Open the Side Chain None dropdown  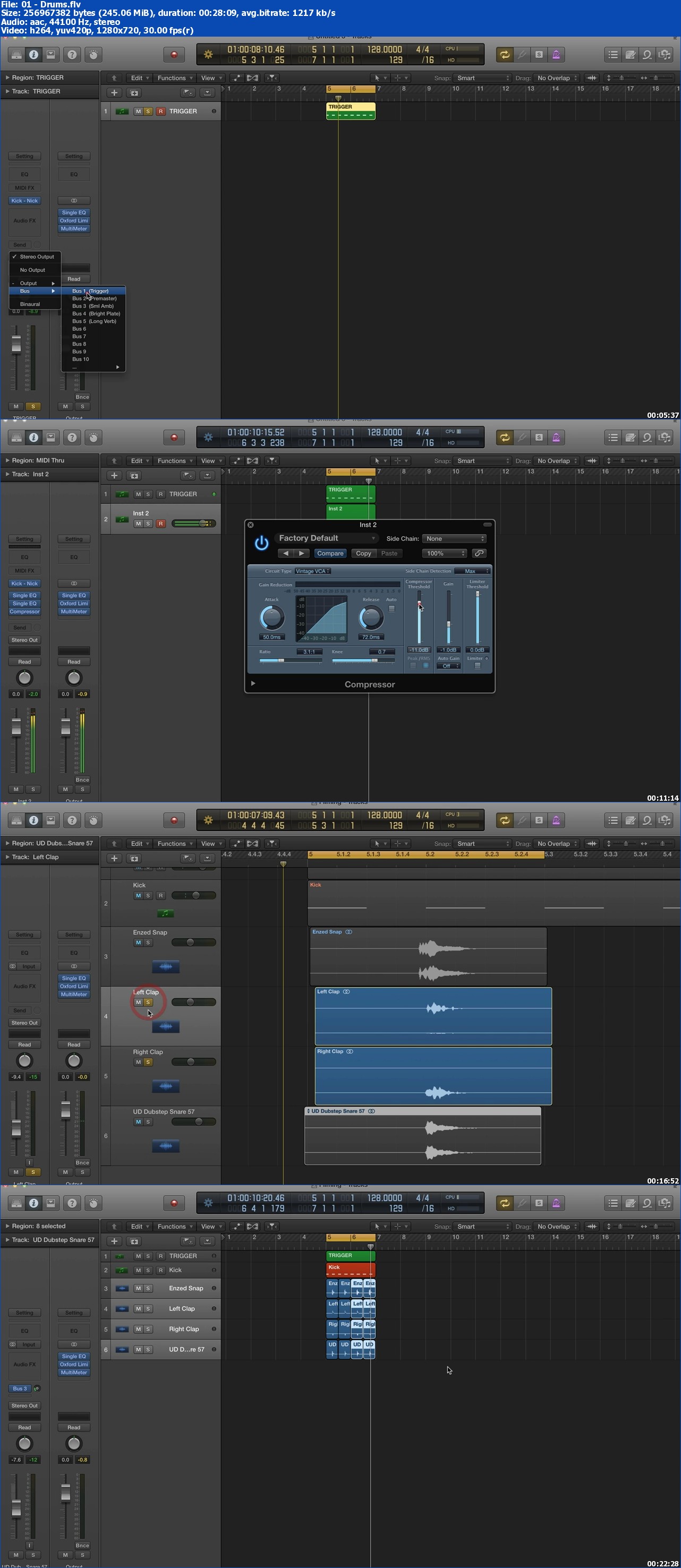[454, 539]
